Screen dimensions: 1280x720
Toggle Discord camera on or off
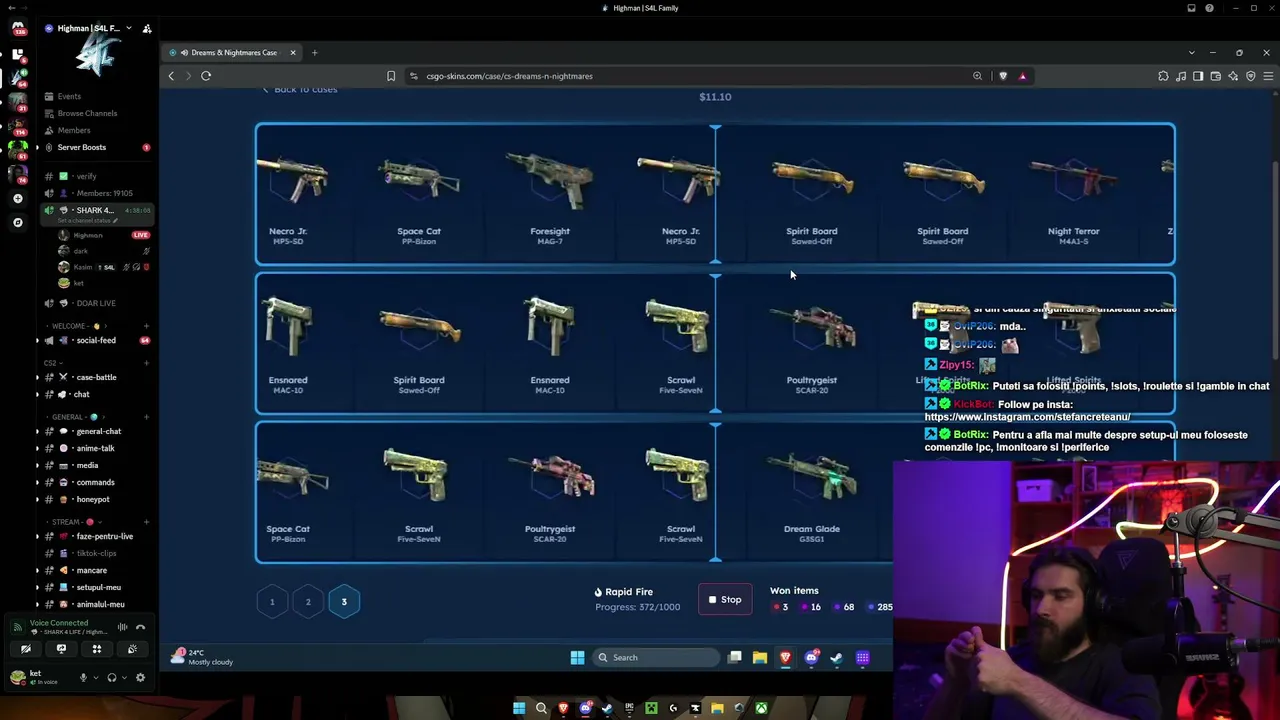[26, 649]
